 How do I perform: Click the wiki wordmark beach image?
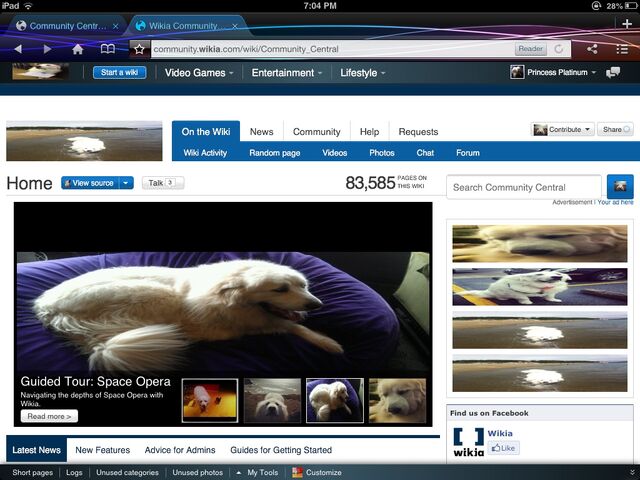click(84, 141)
